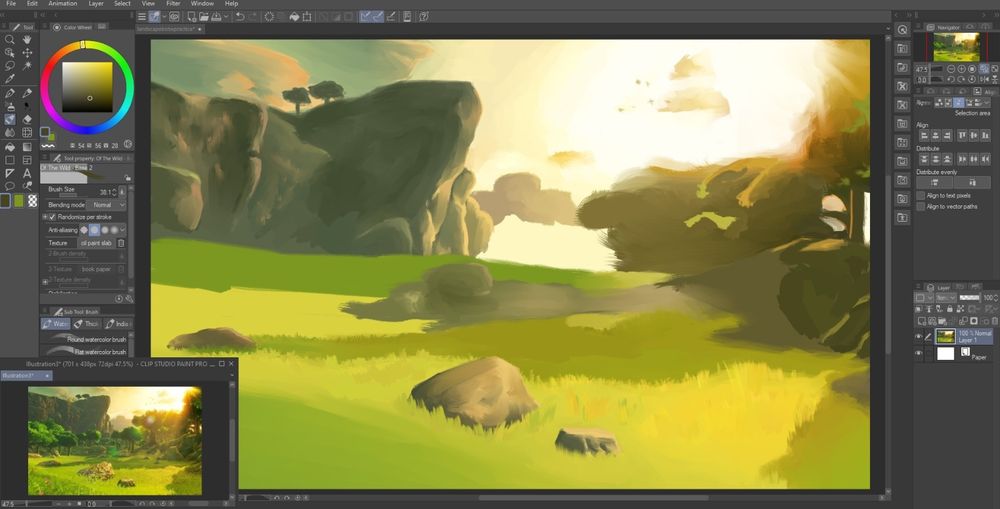Select the Eraser tool
Viewport: 1000px width, 509px height.
click(x=27, y=119)
